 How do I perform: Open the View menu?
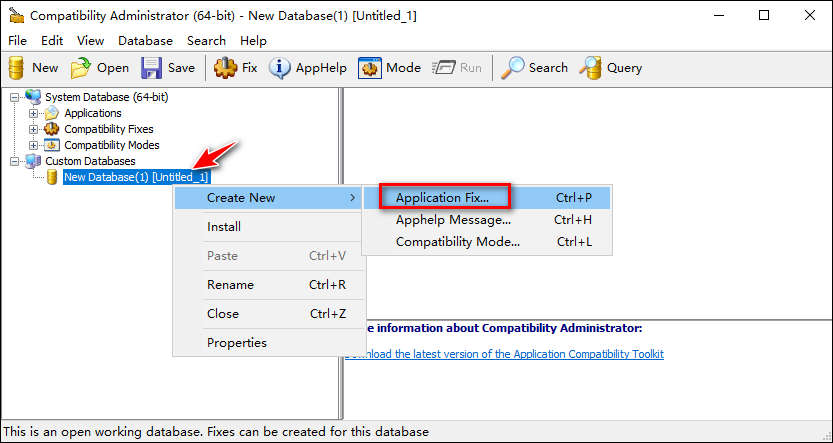[x=90, y=41]
